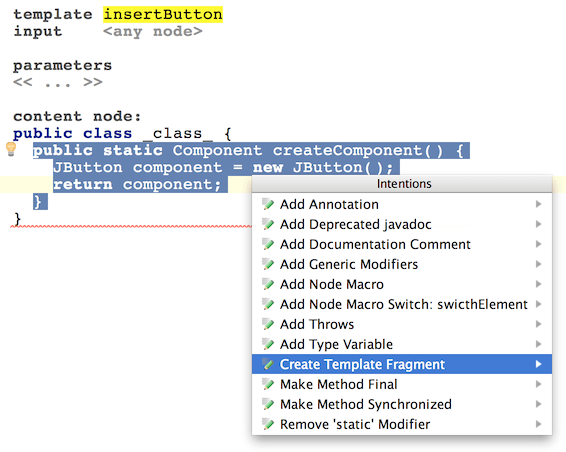Choose Add Annotation intention
Image resolution: width=566 pixels, height=452 pixels.
(402, 204)
